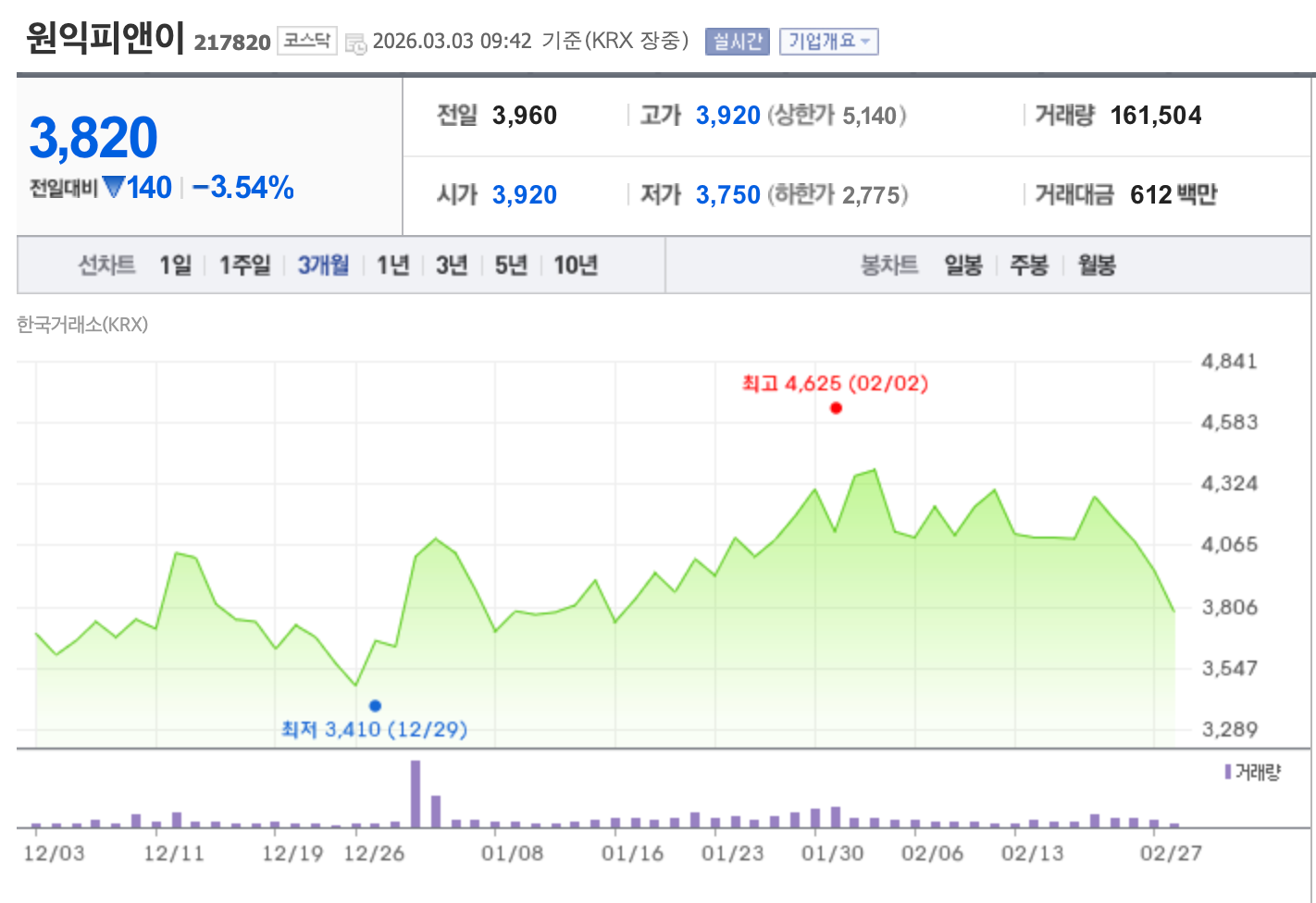Click the blue 최저 3,410 marker dot
Screen dimensions: 1316x903
[375, 706]
